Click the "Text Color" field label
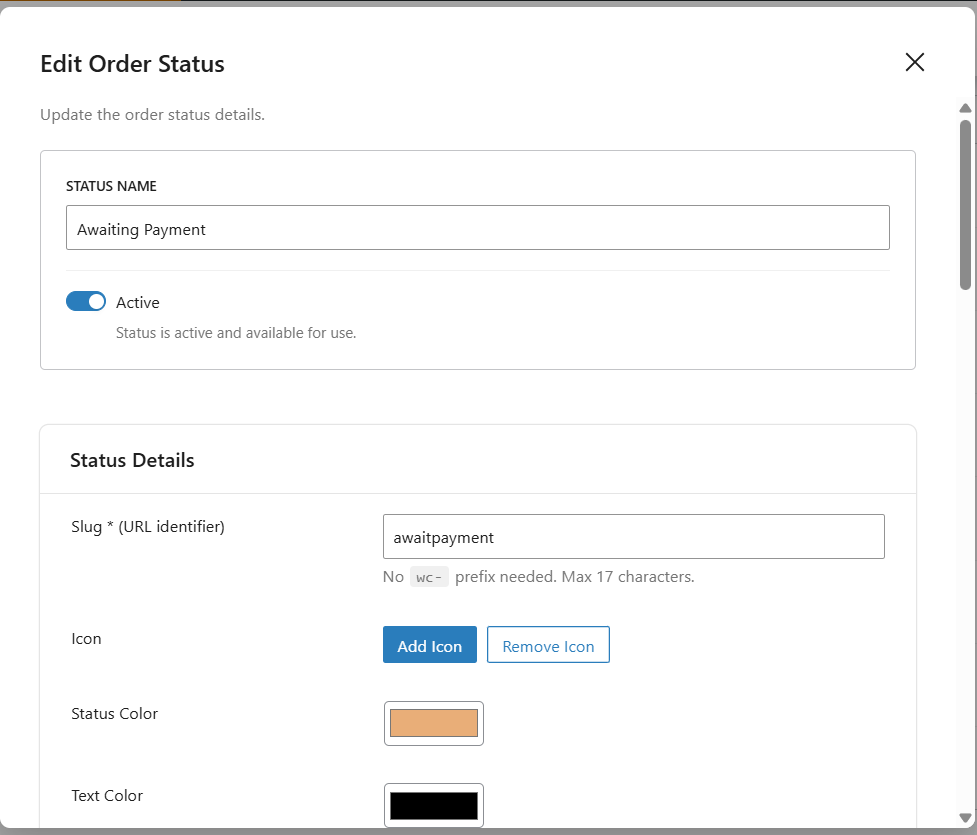The height and width of the screenshot is (835, 977). tap(107, 796)
